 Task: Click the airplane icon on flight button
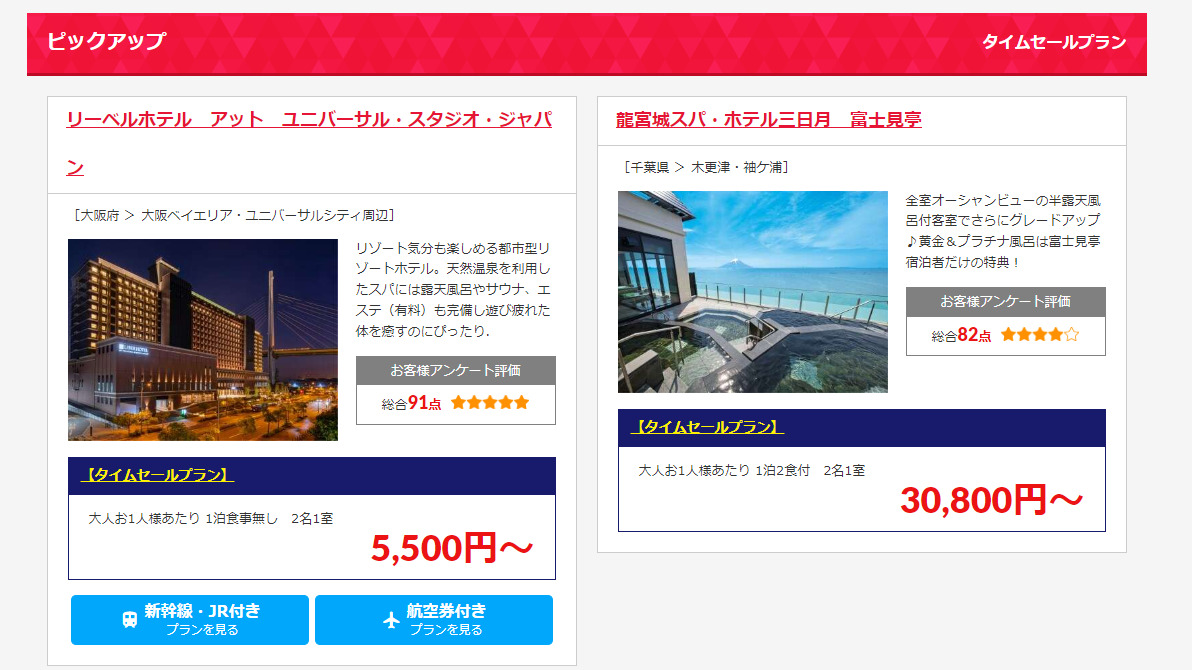pos(391,620)
